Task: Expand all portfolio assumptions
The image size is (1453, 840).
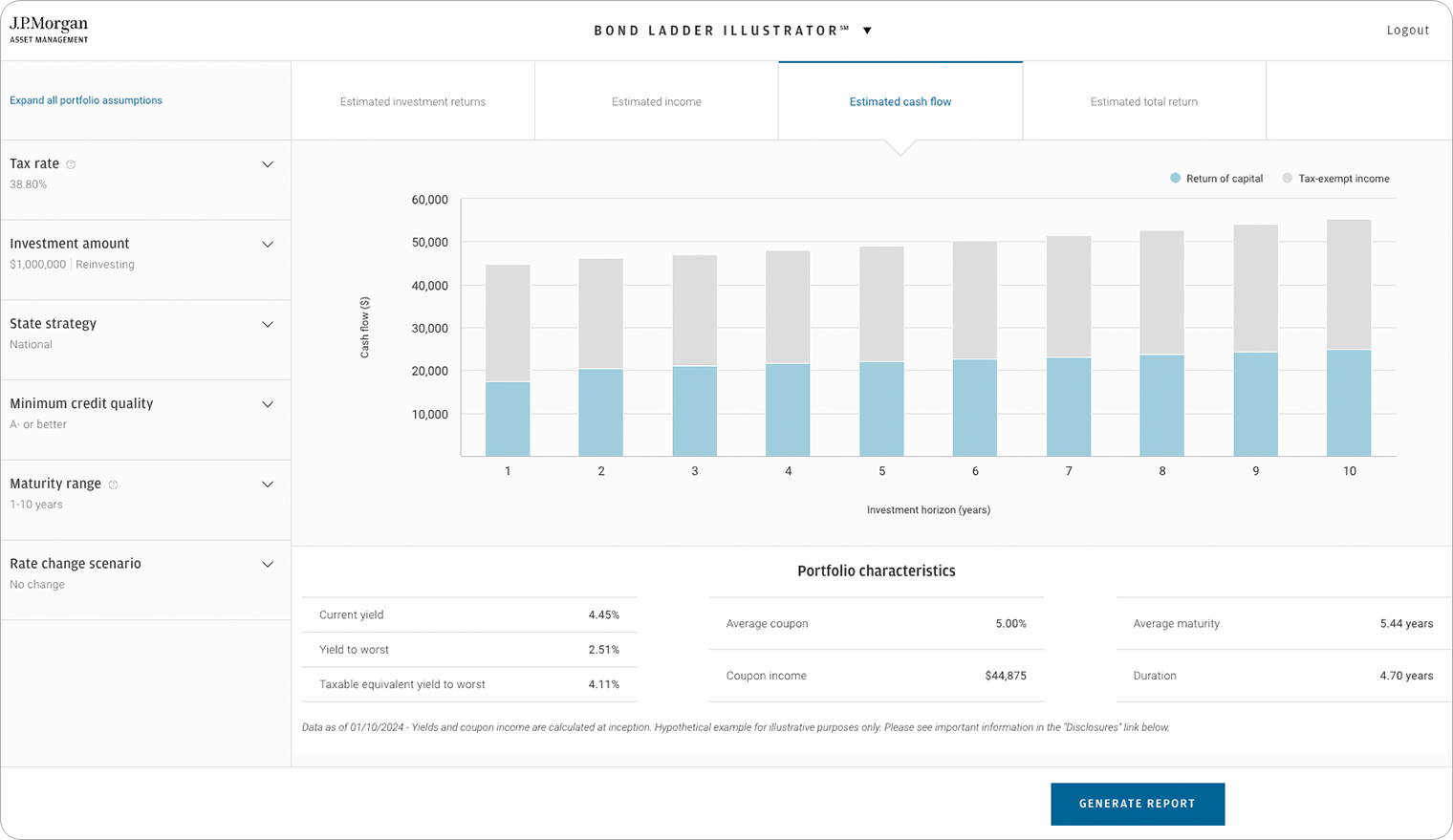Action: 86,100
